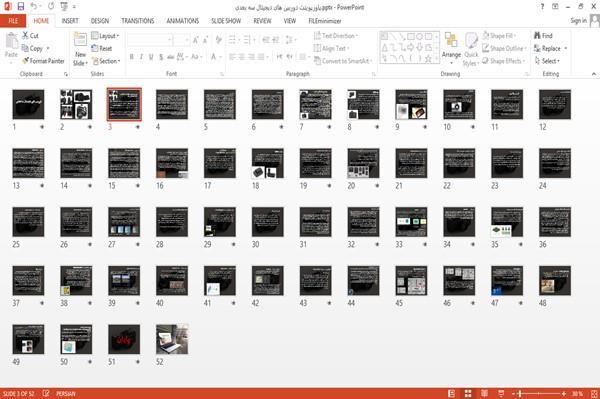Image resolution: width=600 pixels, height=399 pixels.
Task: Click the Save icon in quick access toolbar
Action: 21,6
